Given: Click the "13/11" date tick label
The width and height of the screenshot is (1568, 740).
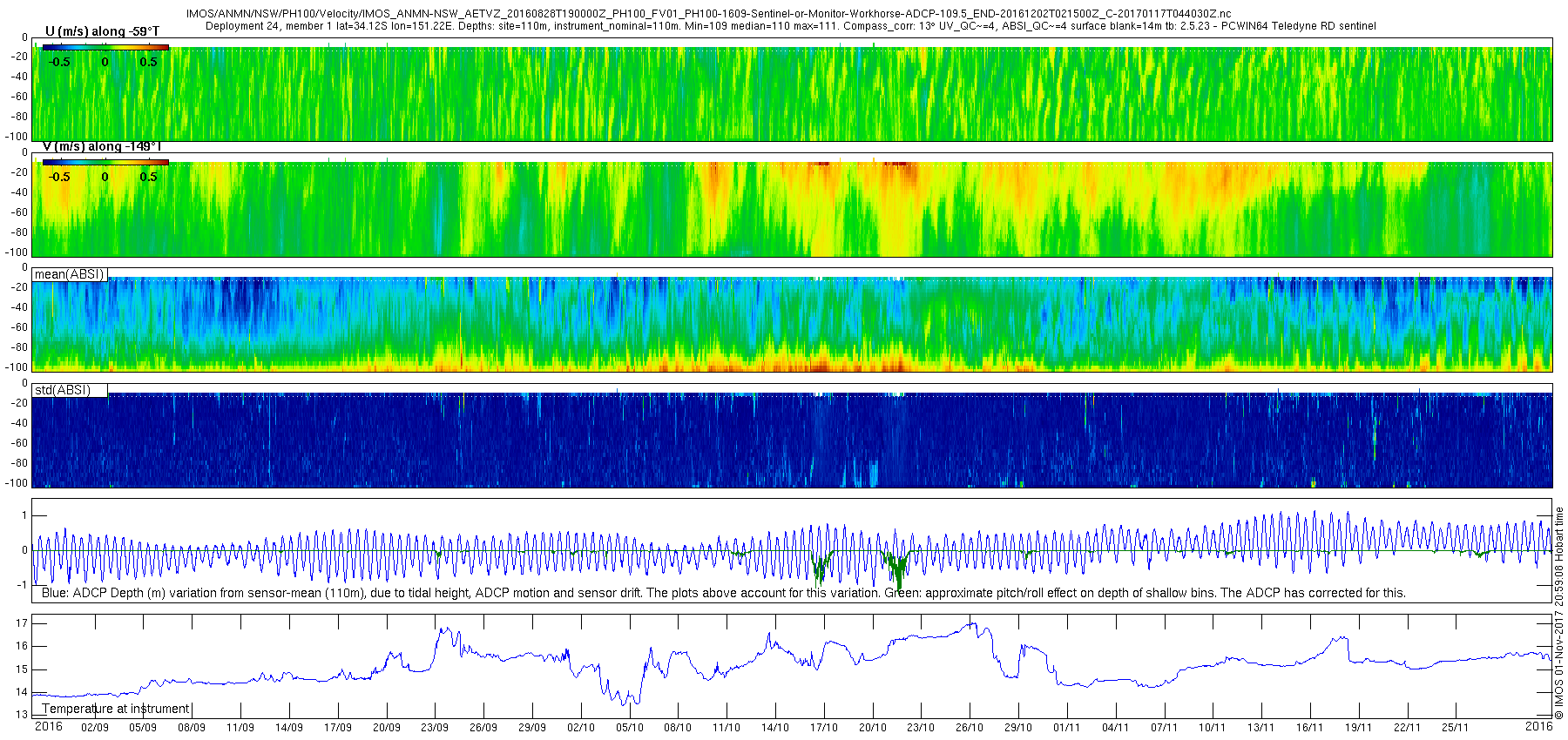Looking at the screenshot, I should tap(1261, 728).
